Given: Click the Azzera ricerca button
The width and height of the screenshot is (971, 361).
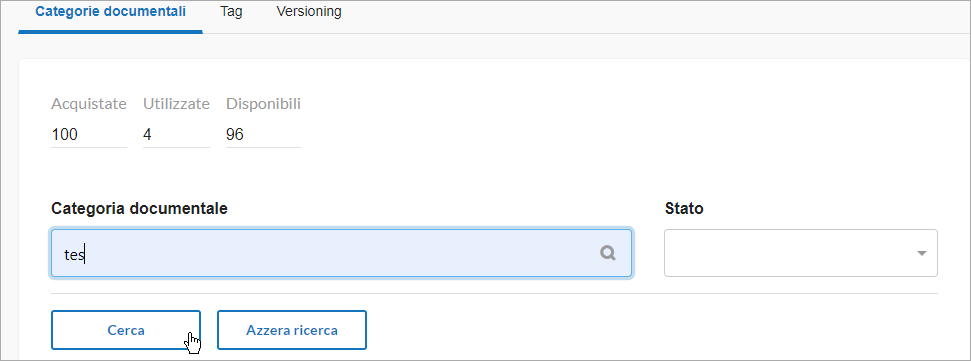Looking at the screenshot, I should pos(292,330).
